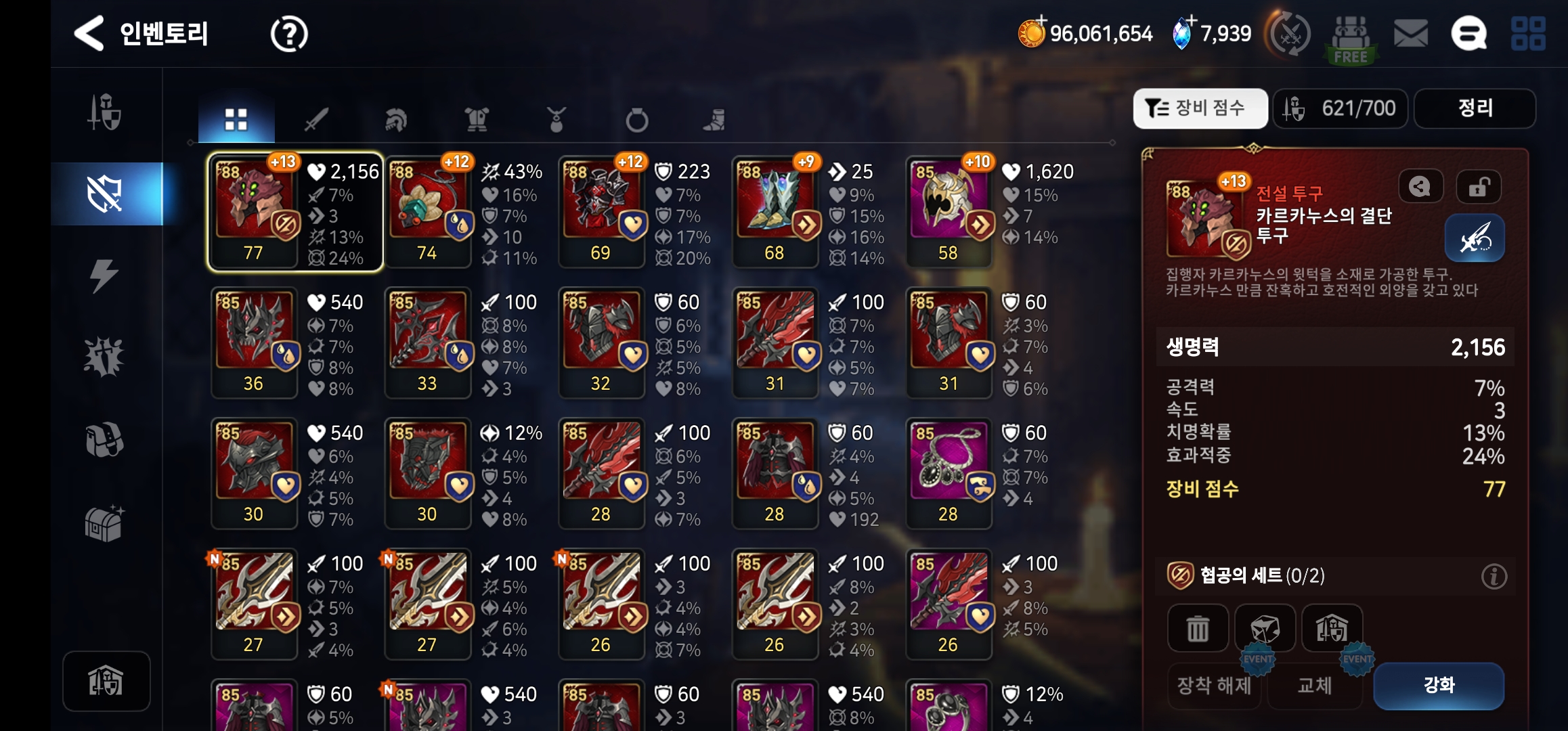
Task: Go back using the inventory back arrow
Action: coord(89,32)
